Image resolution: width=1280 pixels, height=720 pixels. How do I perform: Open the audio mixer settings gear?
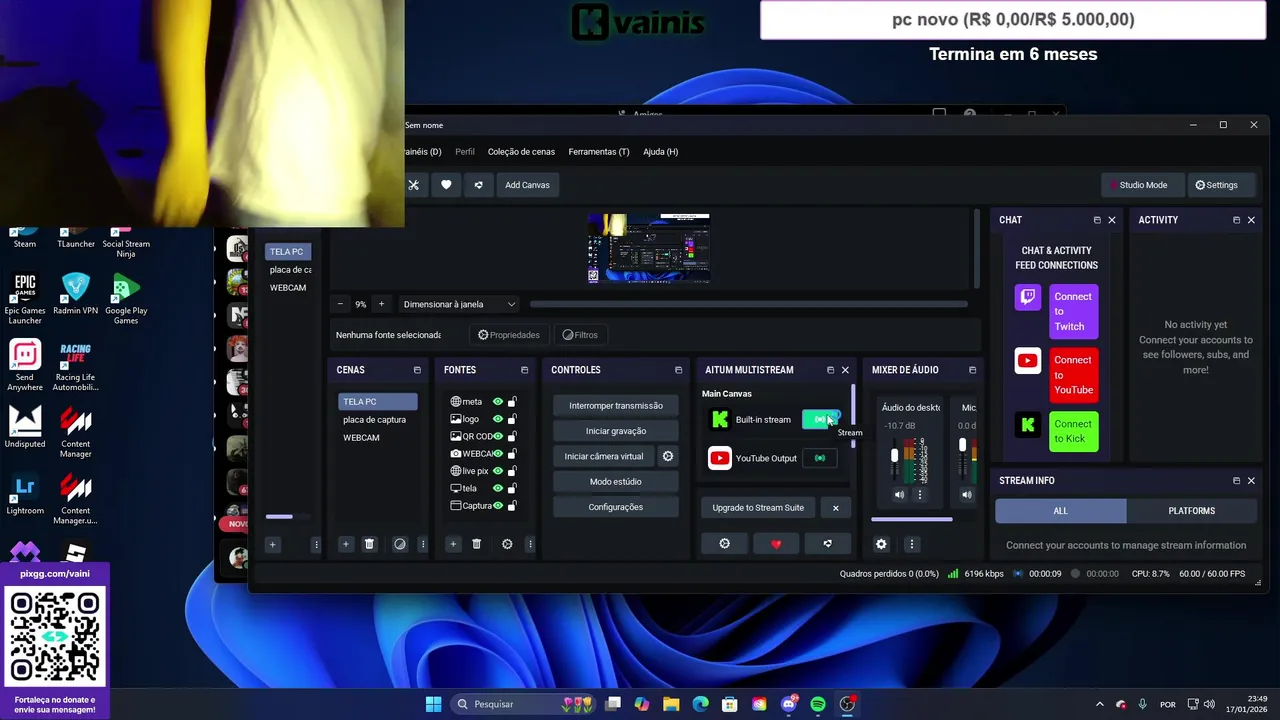click(x=881, y=544)
